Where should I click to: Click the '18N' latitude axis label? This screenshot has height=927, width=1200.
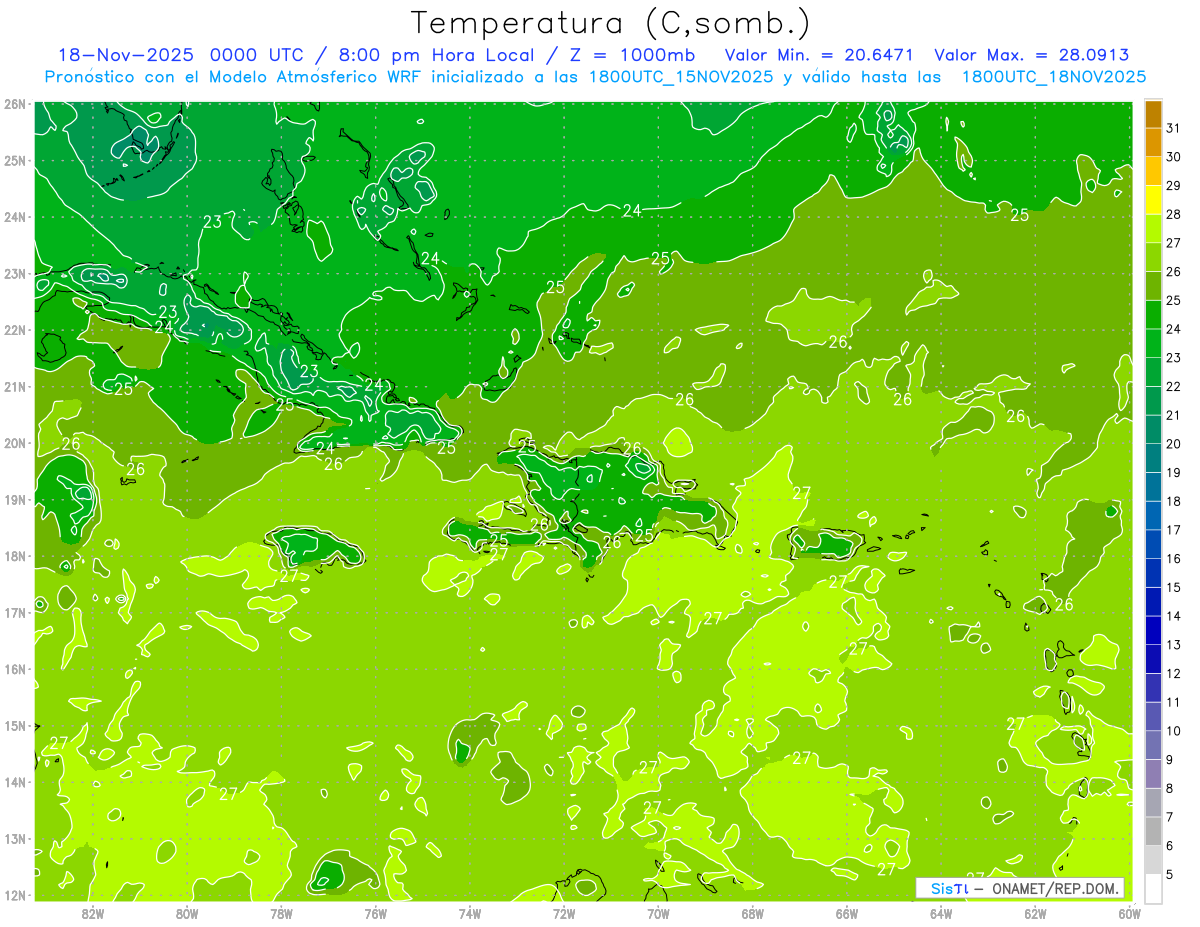coord(14,556)
